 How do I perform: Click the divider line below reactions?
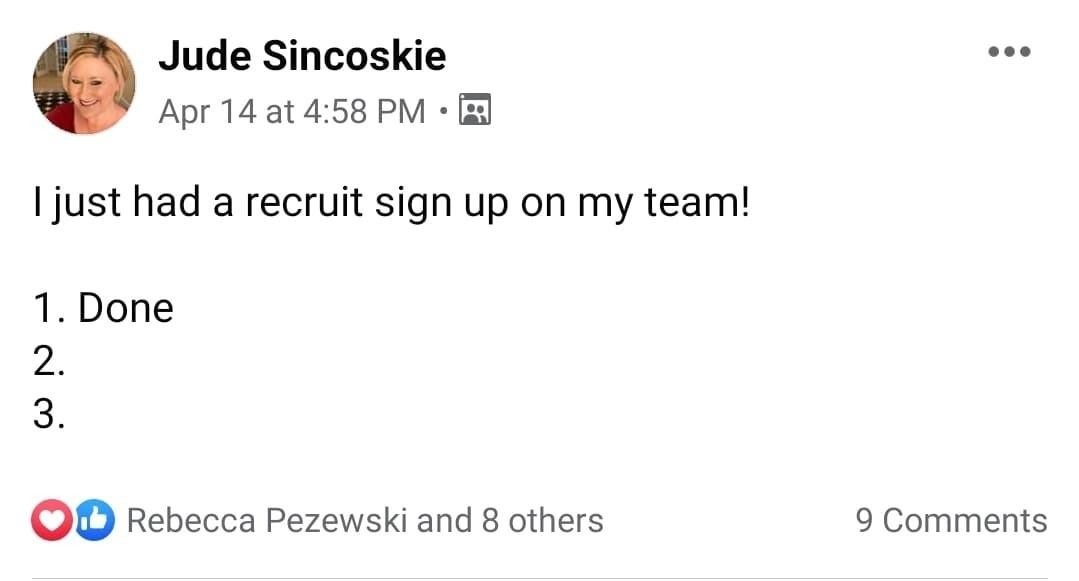540,578
